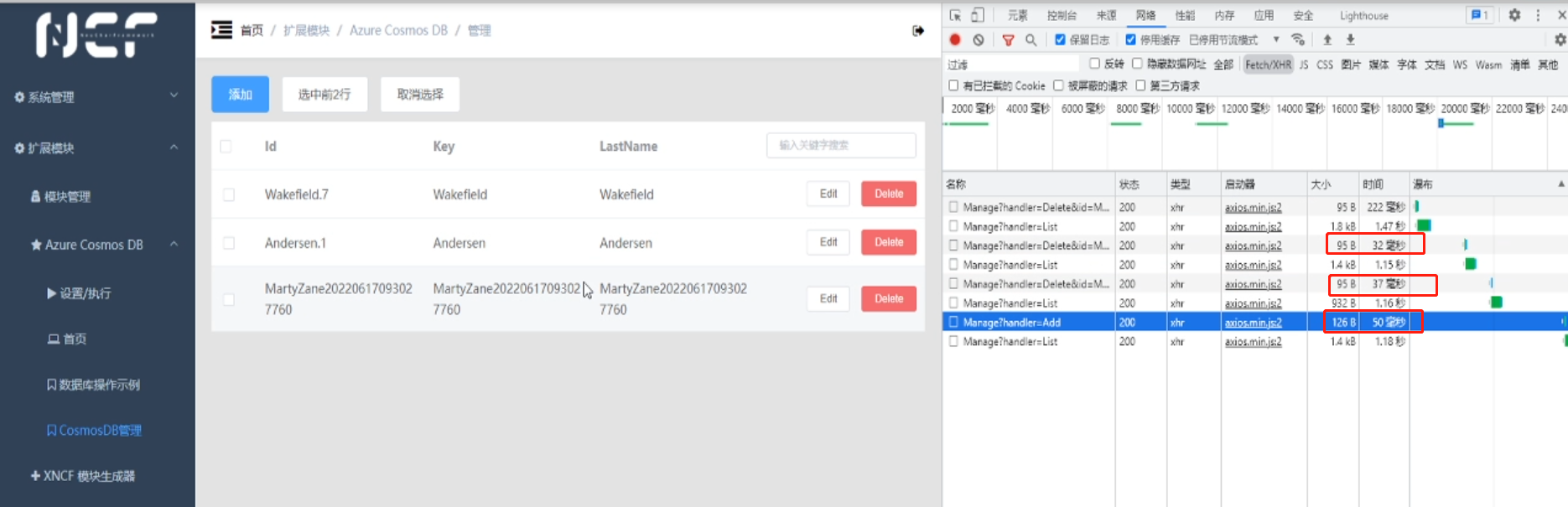1568x507 pixels.
Task: Collapse the Azure Cosmos DB sidebar group
Action: 96,245
